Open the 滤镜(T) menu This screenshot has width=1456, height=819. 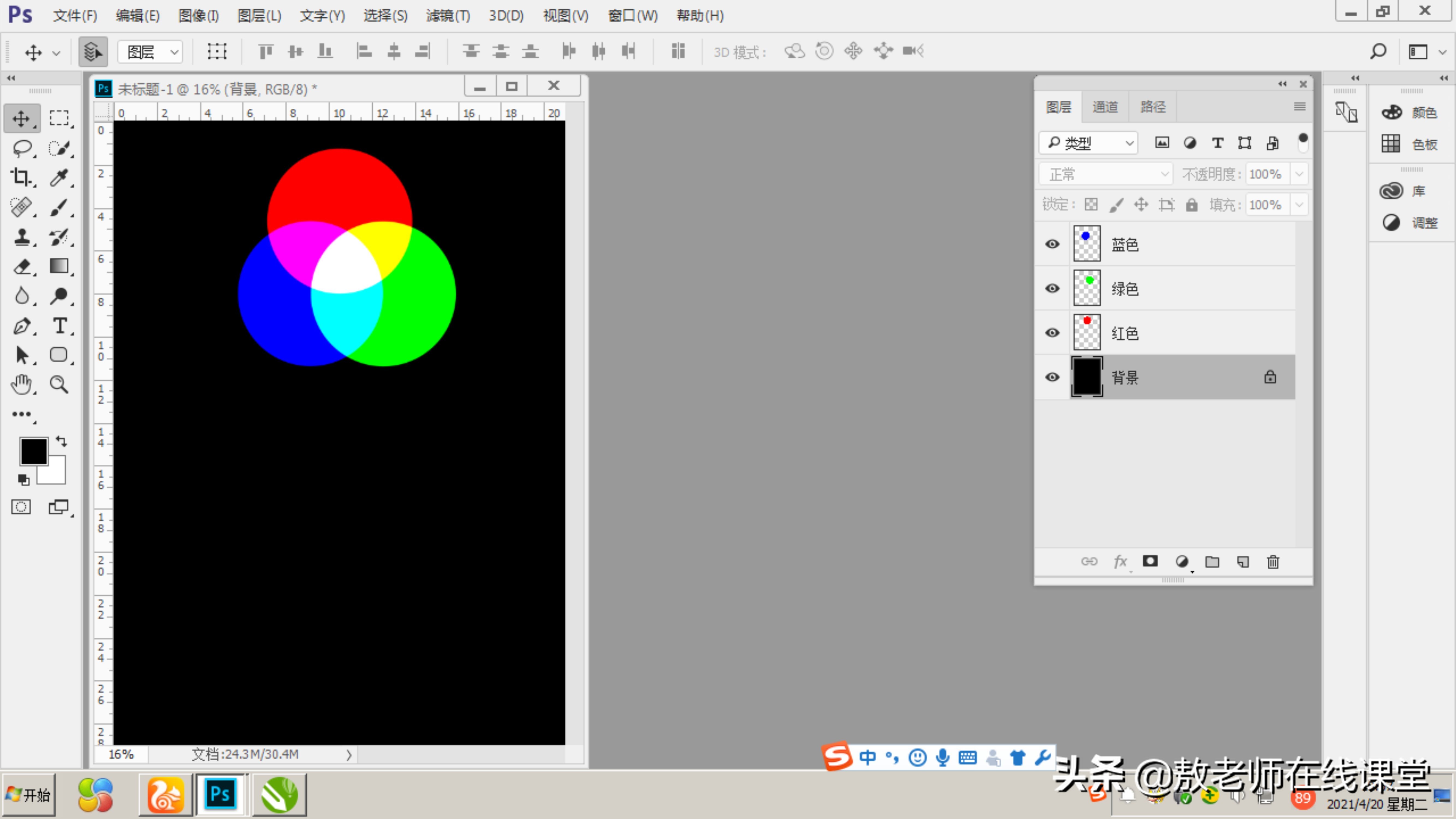click(x=448, y=16)
